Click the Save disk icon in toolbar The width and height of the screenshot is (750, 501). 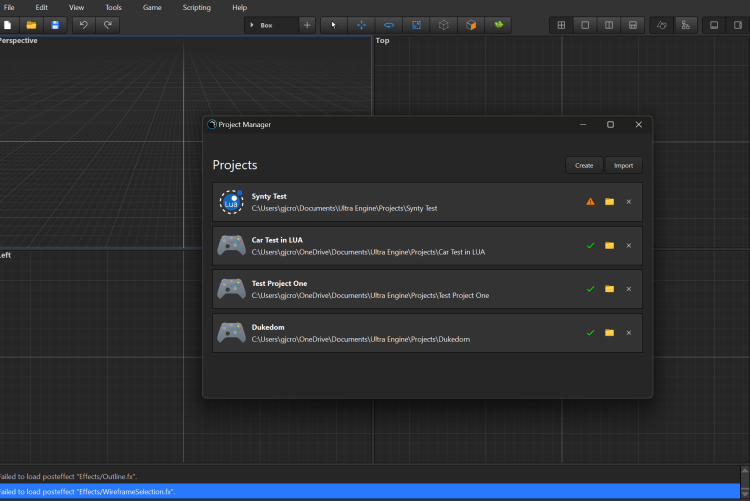coord(54,24)
